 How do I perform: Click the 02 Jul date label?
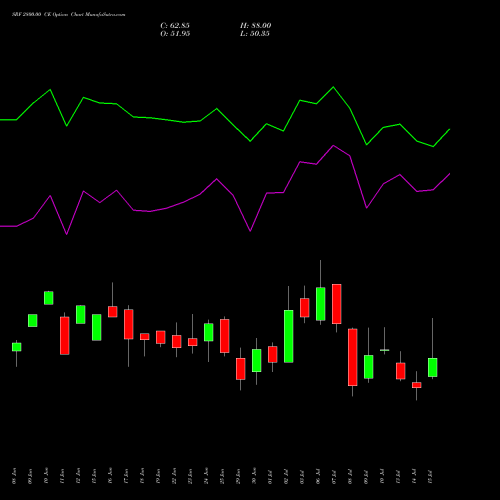pyautogui.click(x=286, y=477)
